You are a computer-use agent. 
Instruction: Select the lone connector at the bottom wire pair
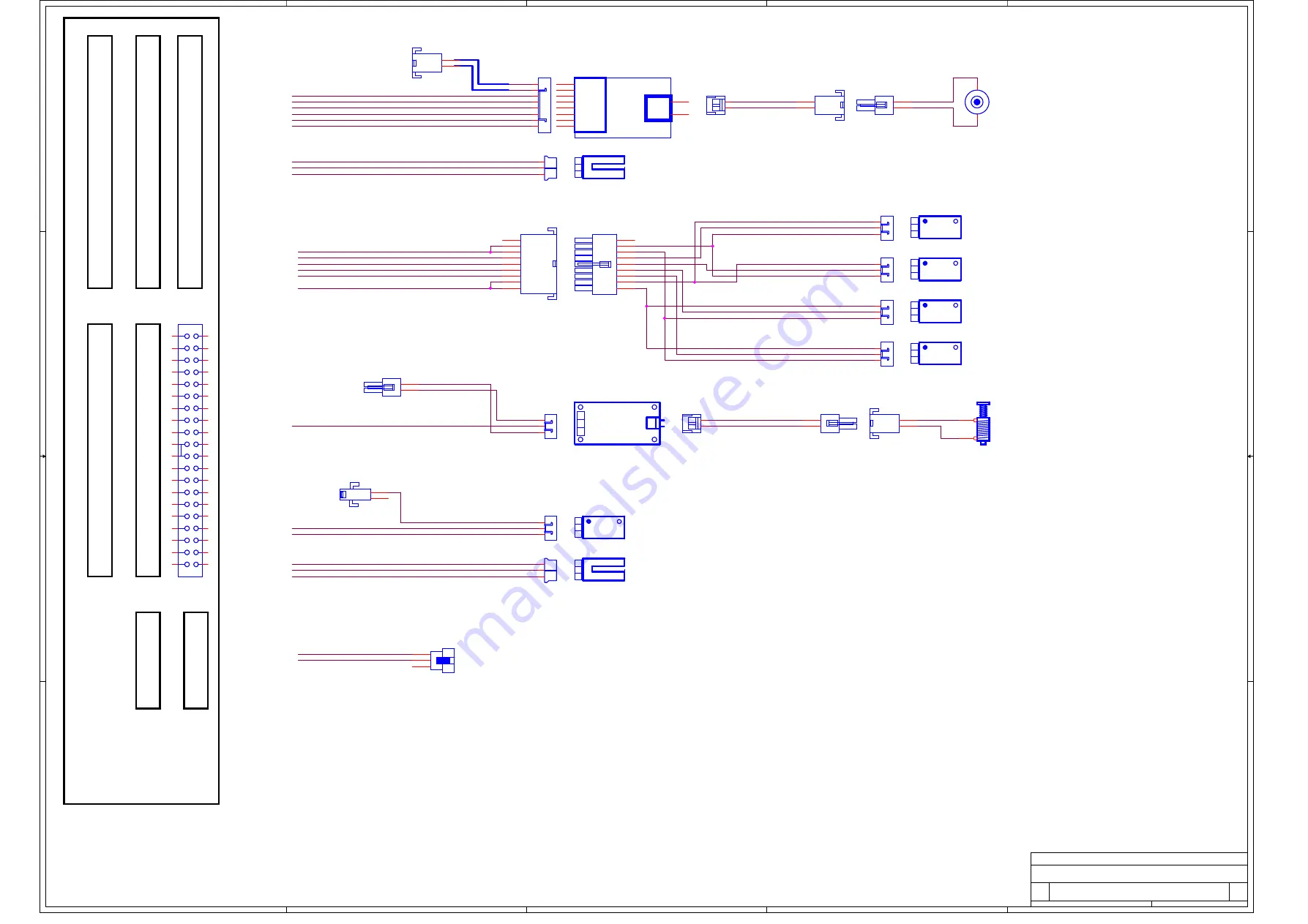[443, 661]
